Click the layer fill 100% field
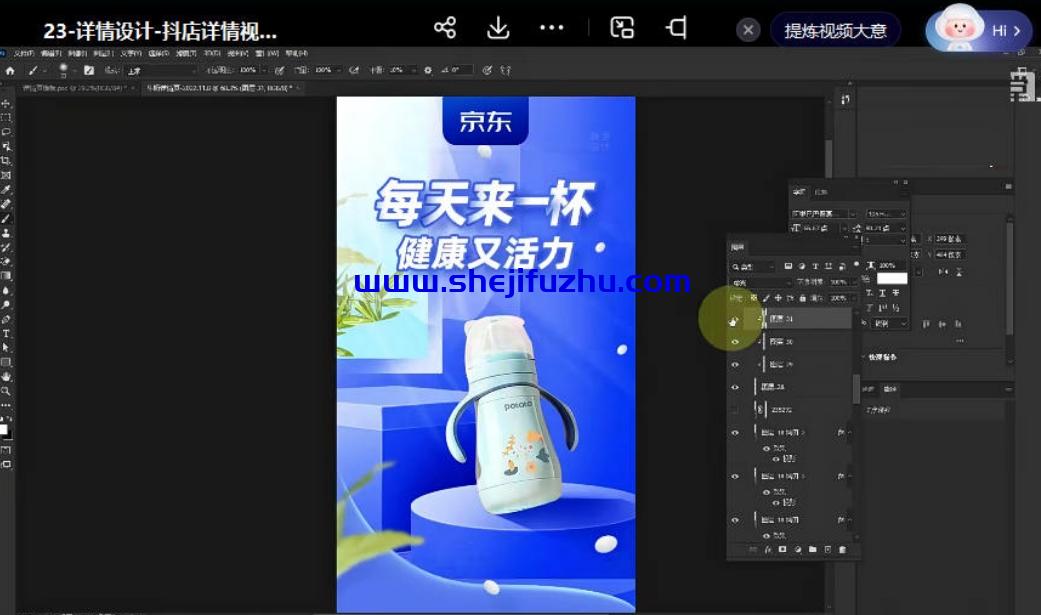The width and height of the screenshot is (1041, 615). pyautogui.click(x=839, y=298)
